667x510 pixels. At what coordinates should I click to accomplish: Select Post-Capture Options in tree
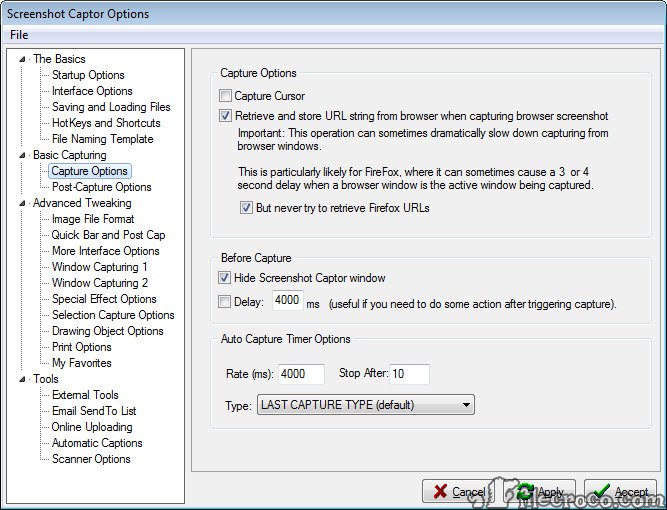click(101, 187)
